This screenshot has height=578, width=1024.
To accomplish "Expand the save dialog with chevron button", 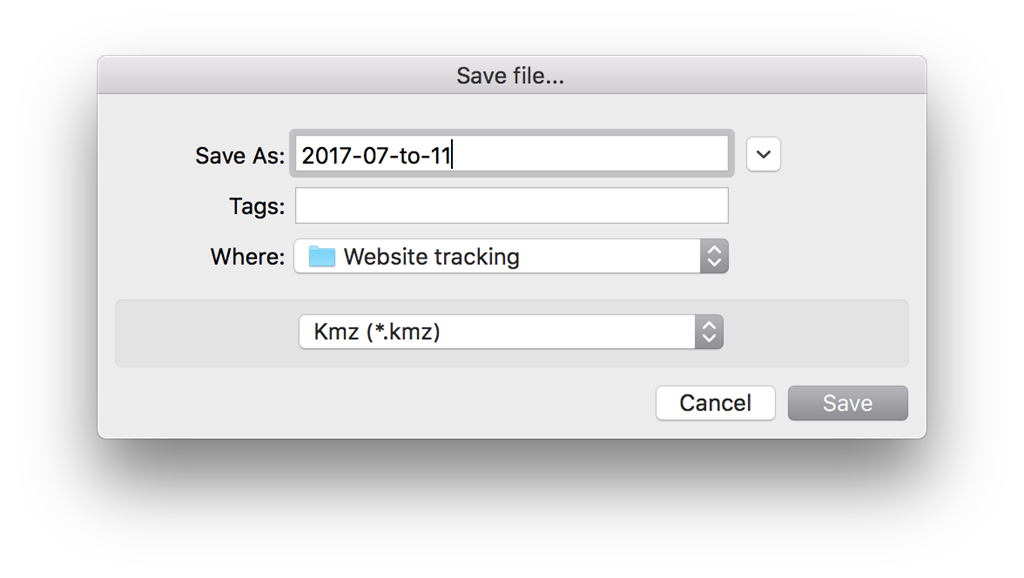I will coord(763,155).
